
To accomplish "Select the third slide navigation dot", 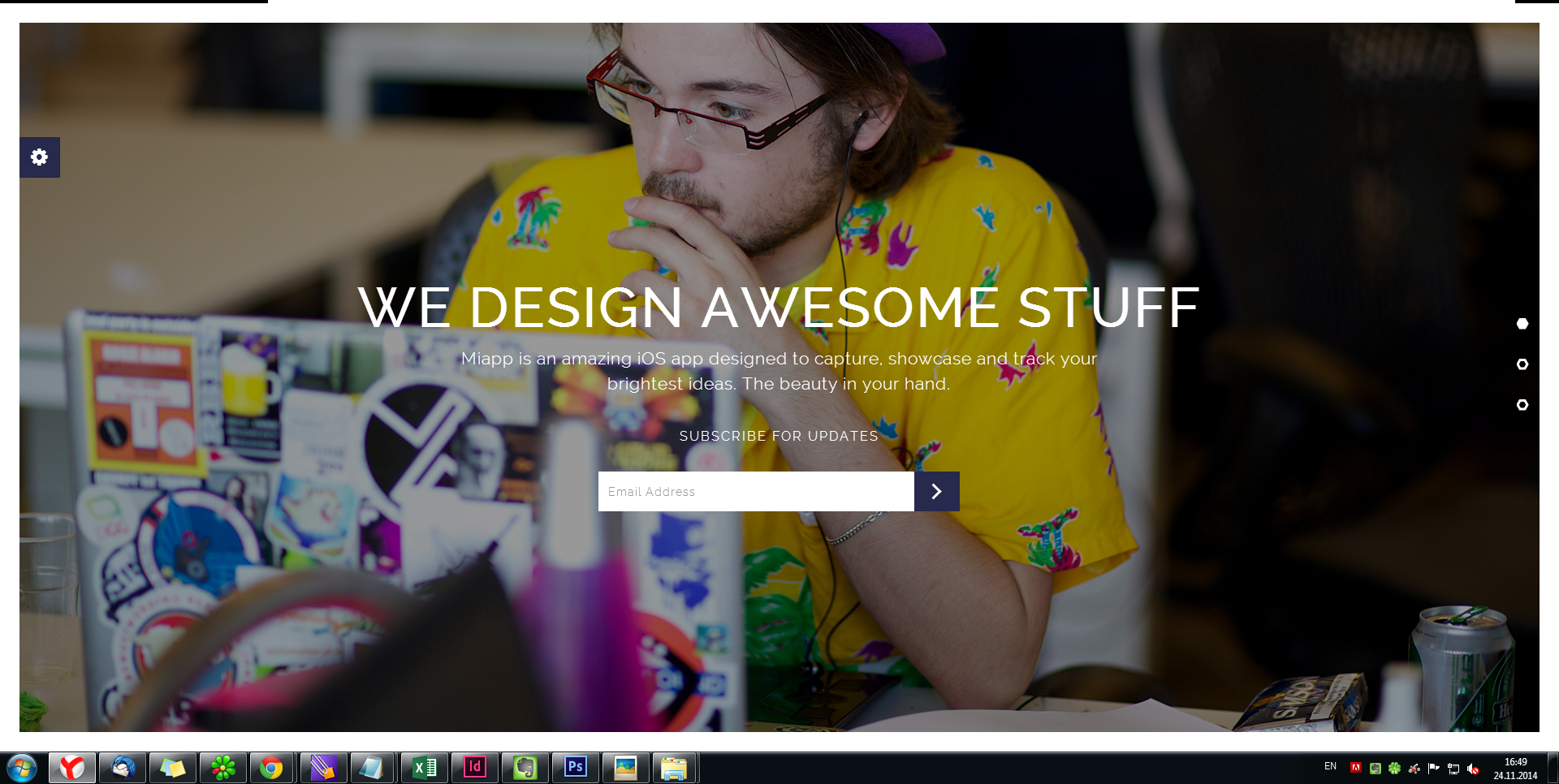I will [x=1522, y=405].
